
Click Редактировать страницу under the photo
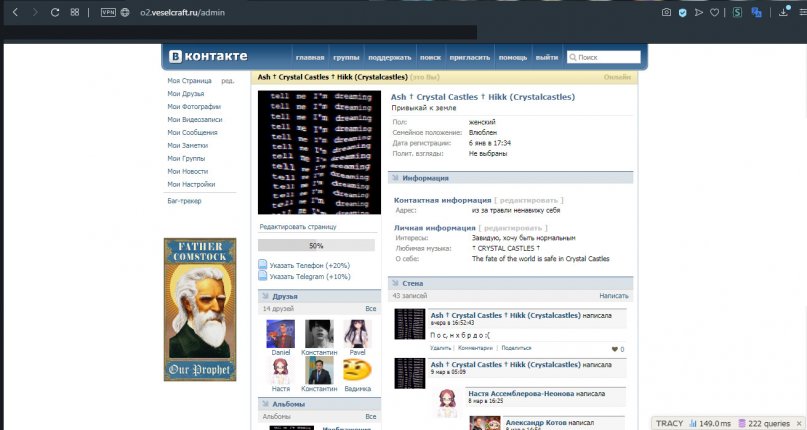click(297, 227)
